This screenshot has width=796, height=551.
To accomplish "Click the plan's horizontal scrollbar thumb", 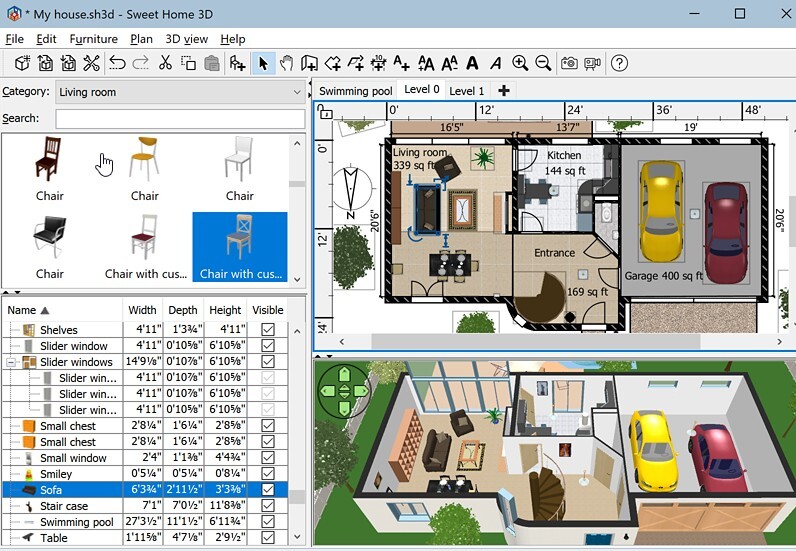I will (536, 342).
